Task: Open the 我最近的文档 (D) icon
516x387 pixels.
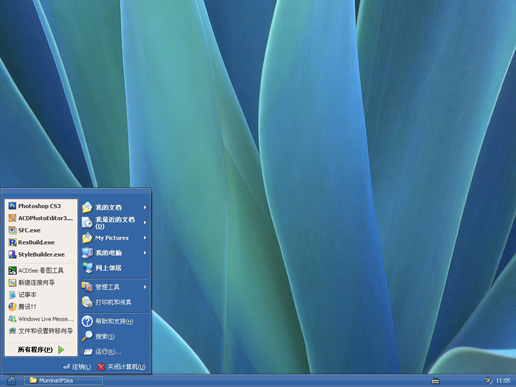Action: click(87, 222)
